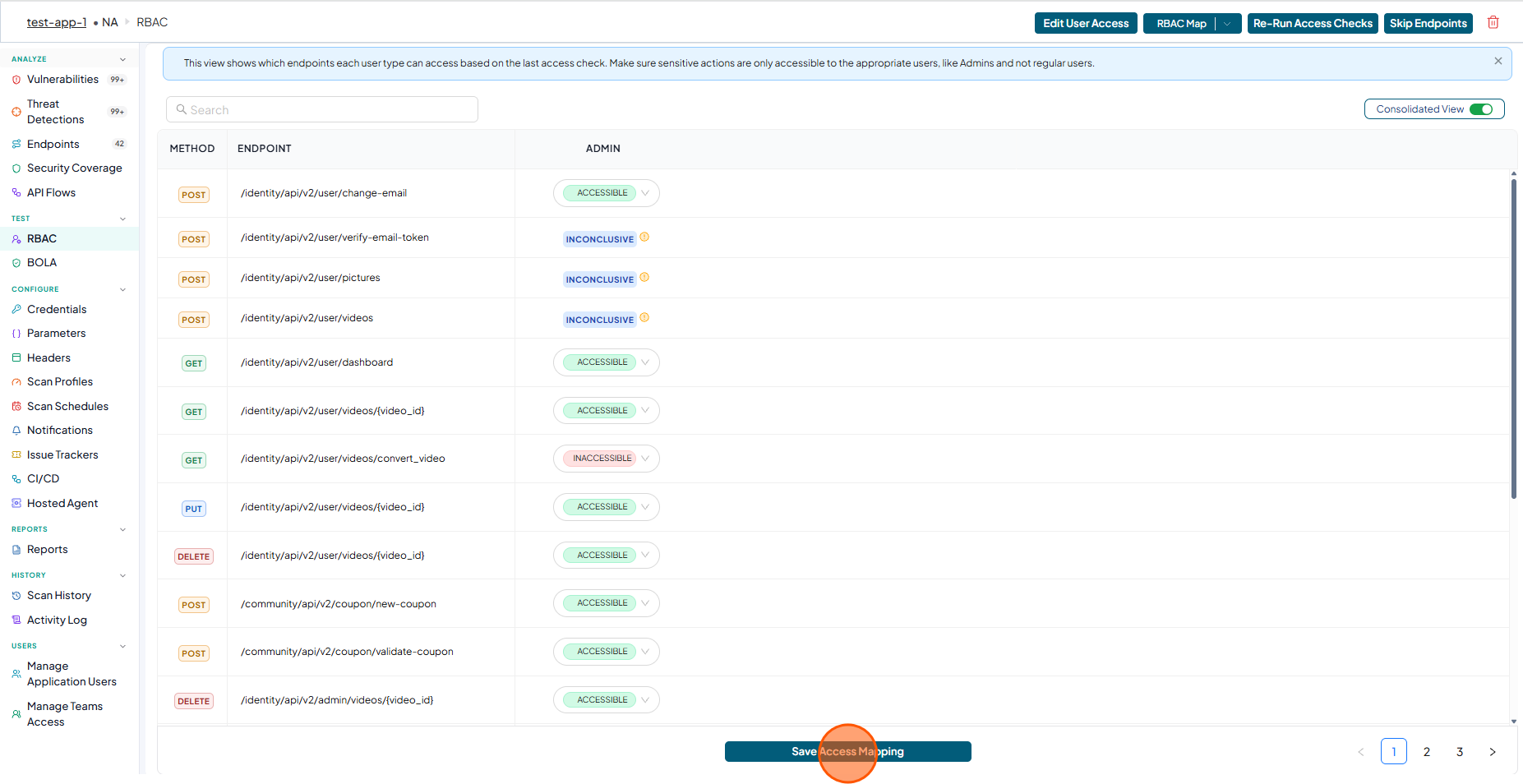This screenshot has height=784, width=1523.
Task: Click the Manage Teams Access icon
Action: point(16,714)
